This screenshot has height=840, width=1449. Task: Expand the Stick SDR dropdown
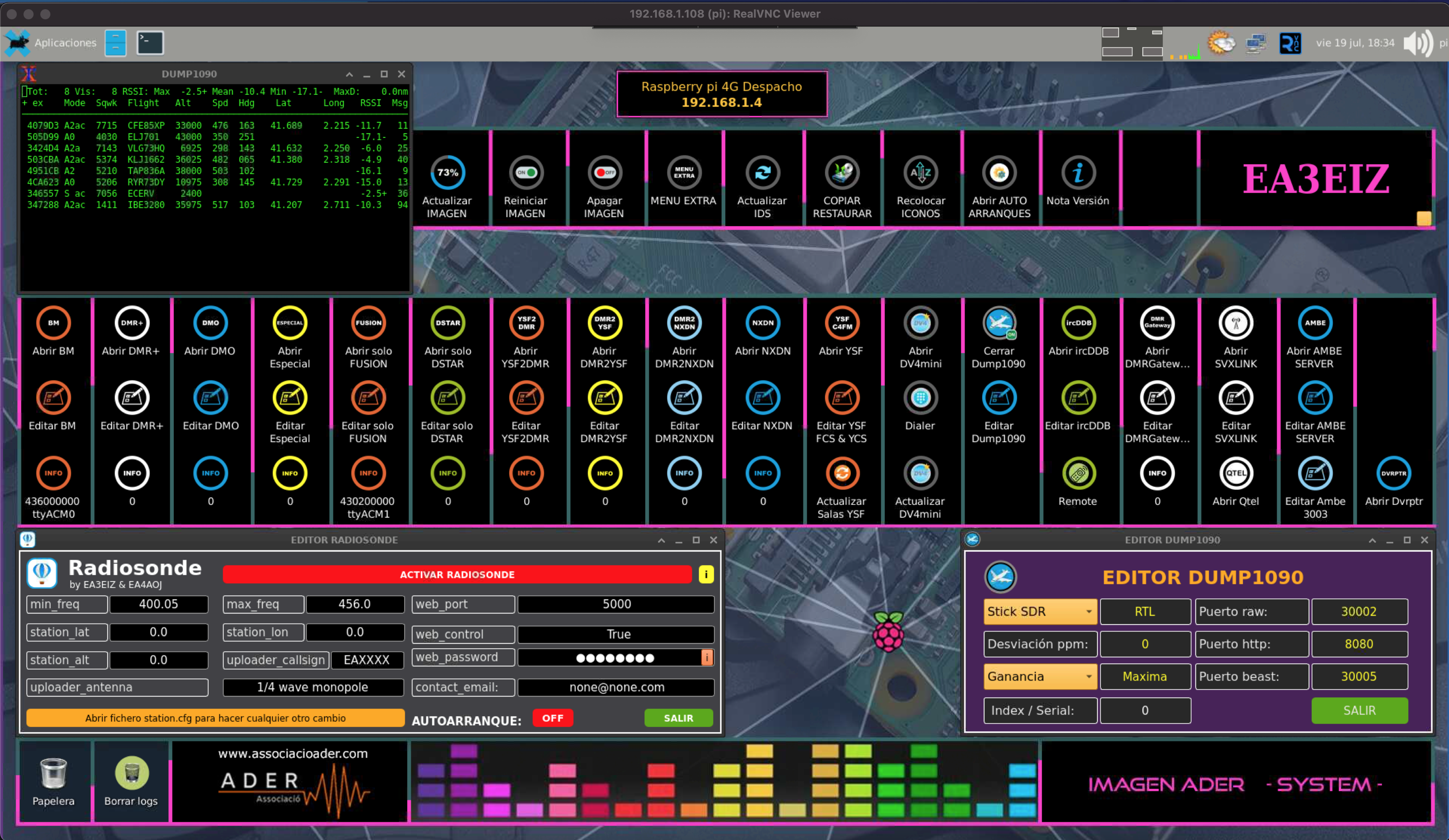point(1040,611)
